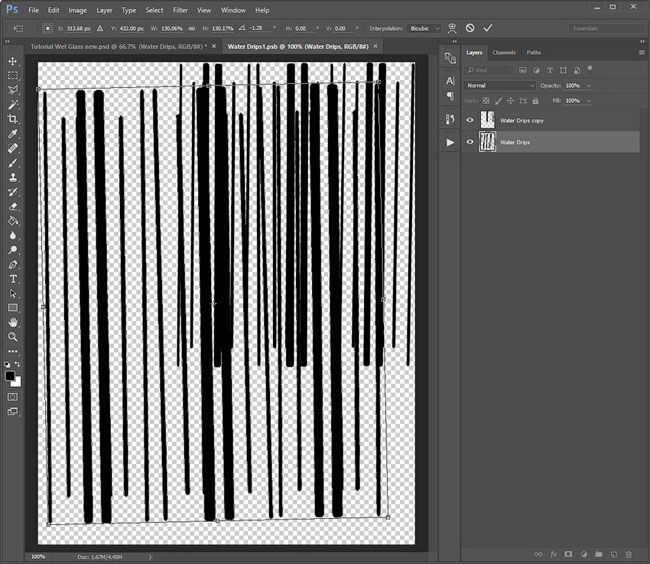The height and width of the screenshot is (564, 650).
Task: Select the Zoom tool
Action: click(13, 337)
